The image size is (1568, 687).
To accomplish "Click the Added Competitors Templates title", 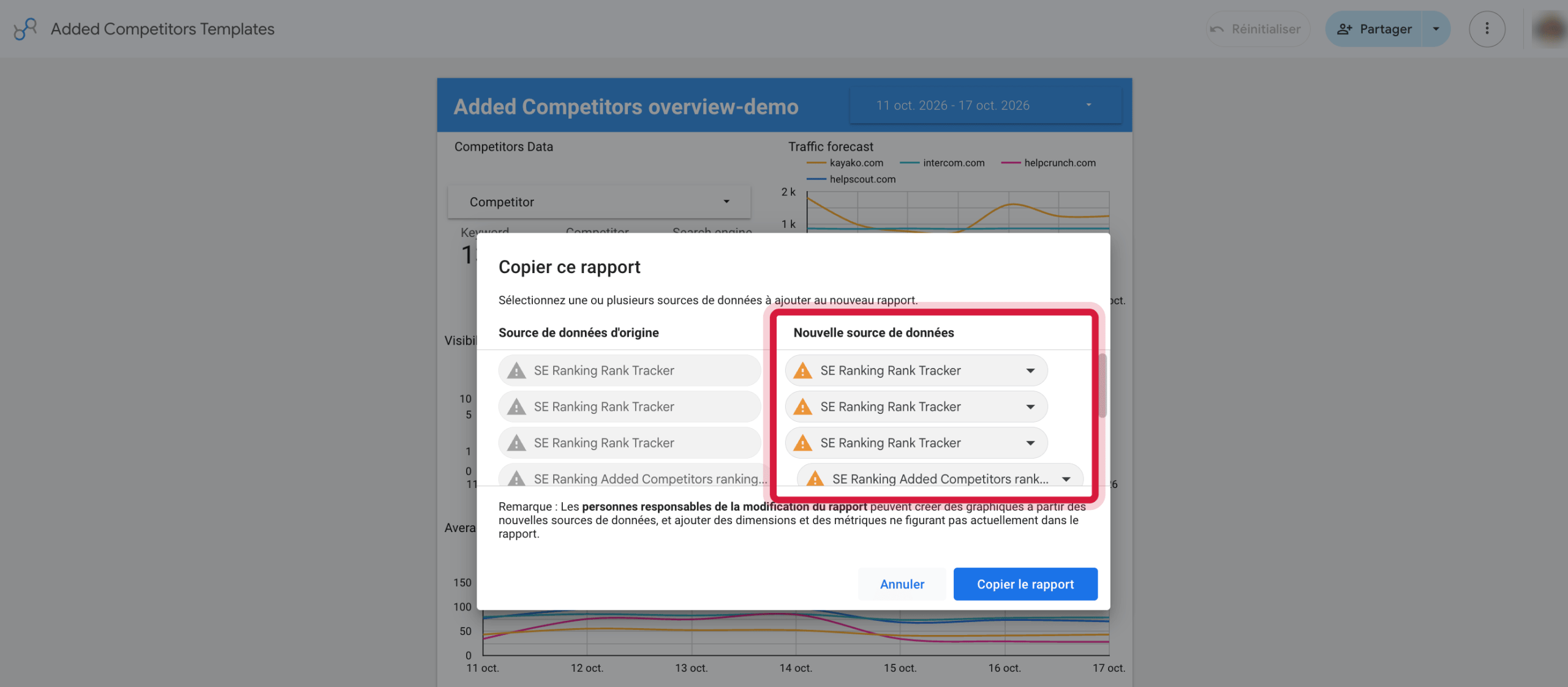I will click(162, 29).
